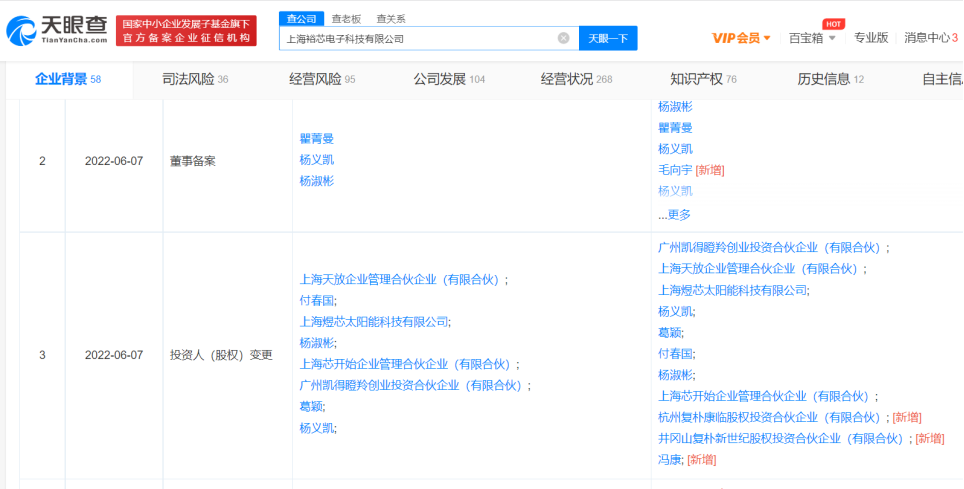
Task: Select the 历史信息 tab
Action: point(831,79)
